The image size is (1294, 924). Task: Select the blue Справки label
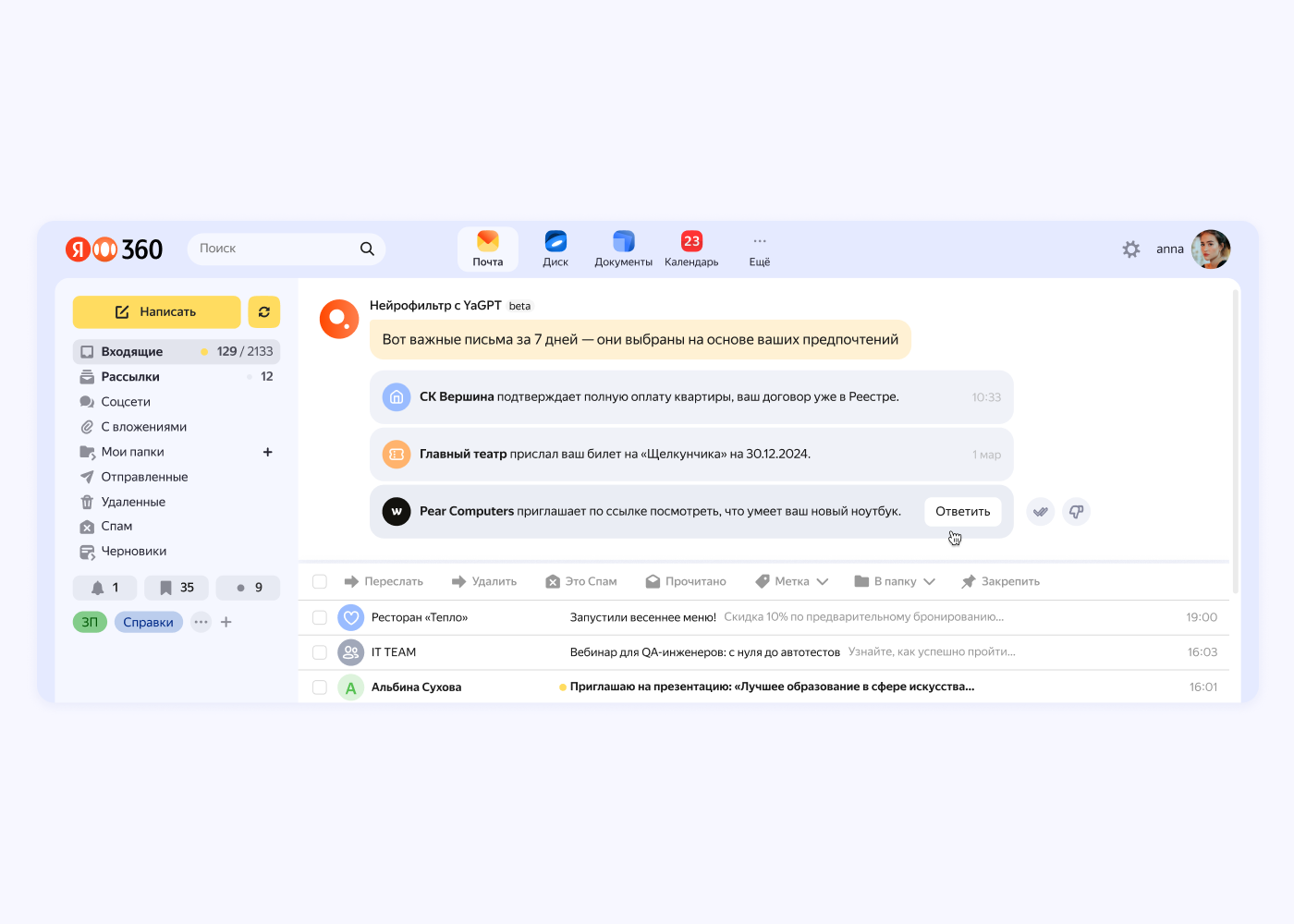149,622
